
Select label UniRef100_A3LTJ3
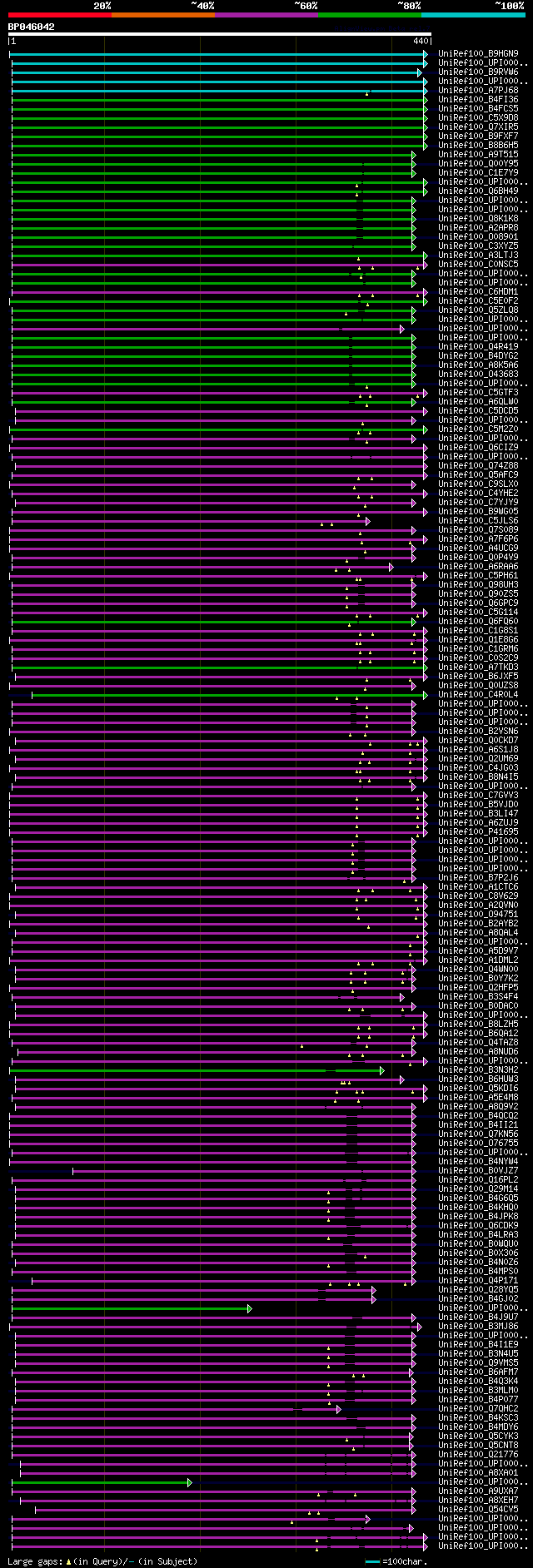[x=479, y=256]
